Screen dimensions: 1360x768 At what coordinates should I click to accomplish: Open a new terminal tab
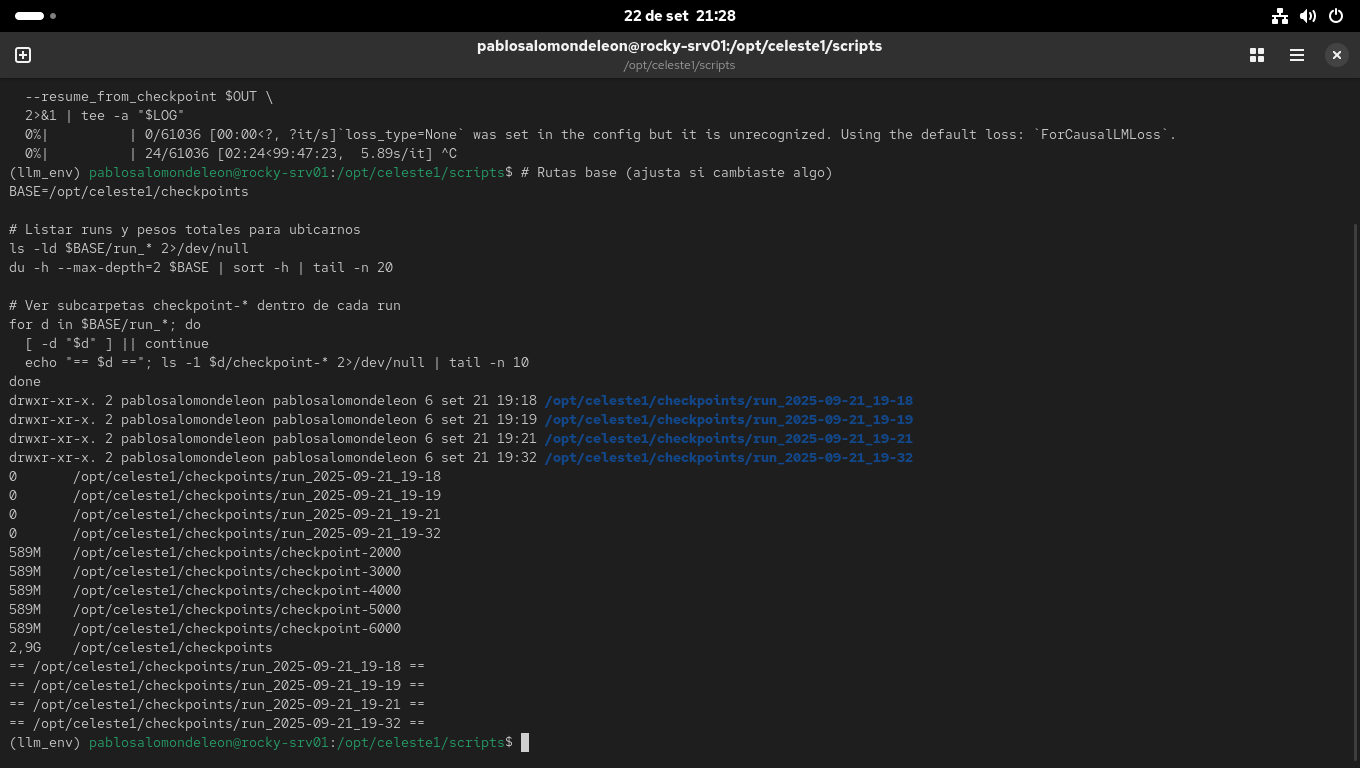coord(23,55)
